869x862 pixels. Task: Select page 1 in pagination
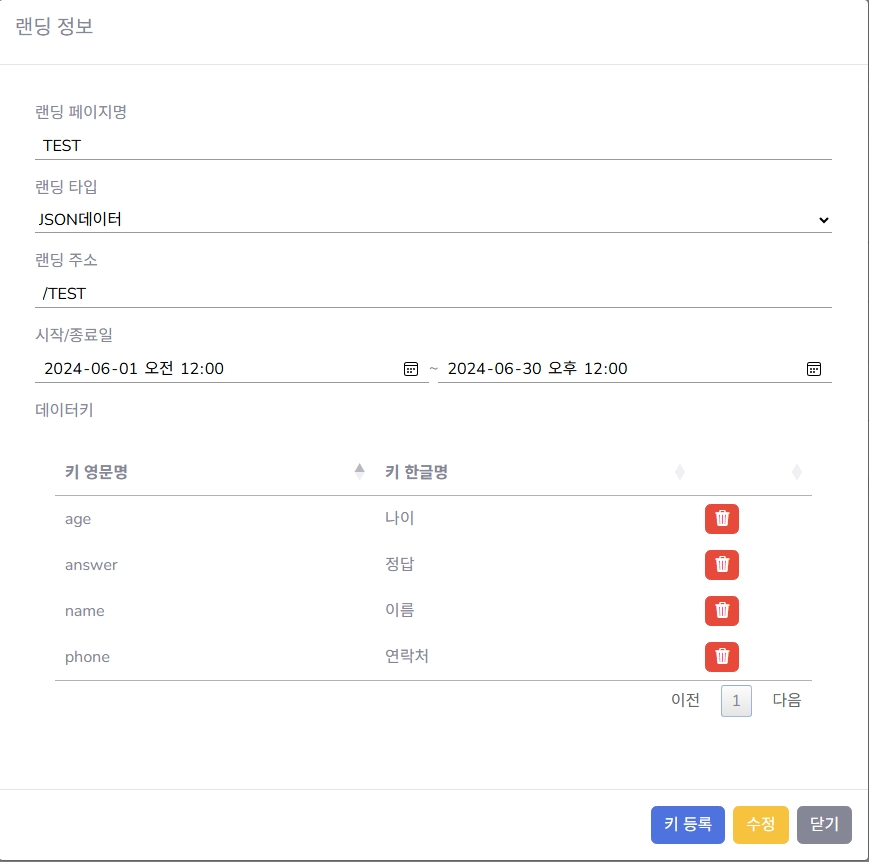click(736, 701)
